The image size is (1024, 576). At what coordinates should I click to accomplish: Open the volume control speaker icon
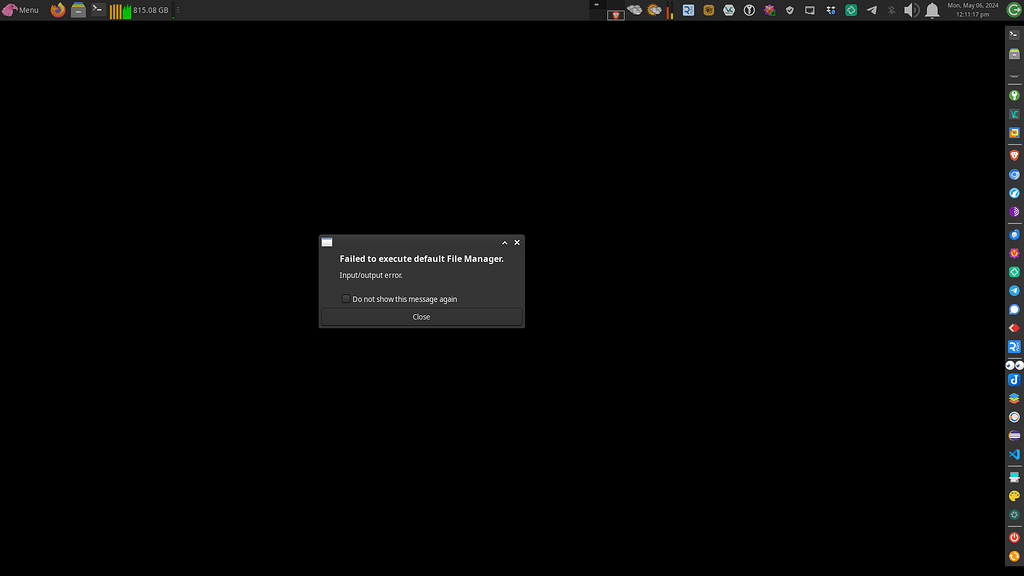coord(909,9)
